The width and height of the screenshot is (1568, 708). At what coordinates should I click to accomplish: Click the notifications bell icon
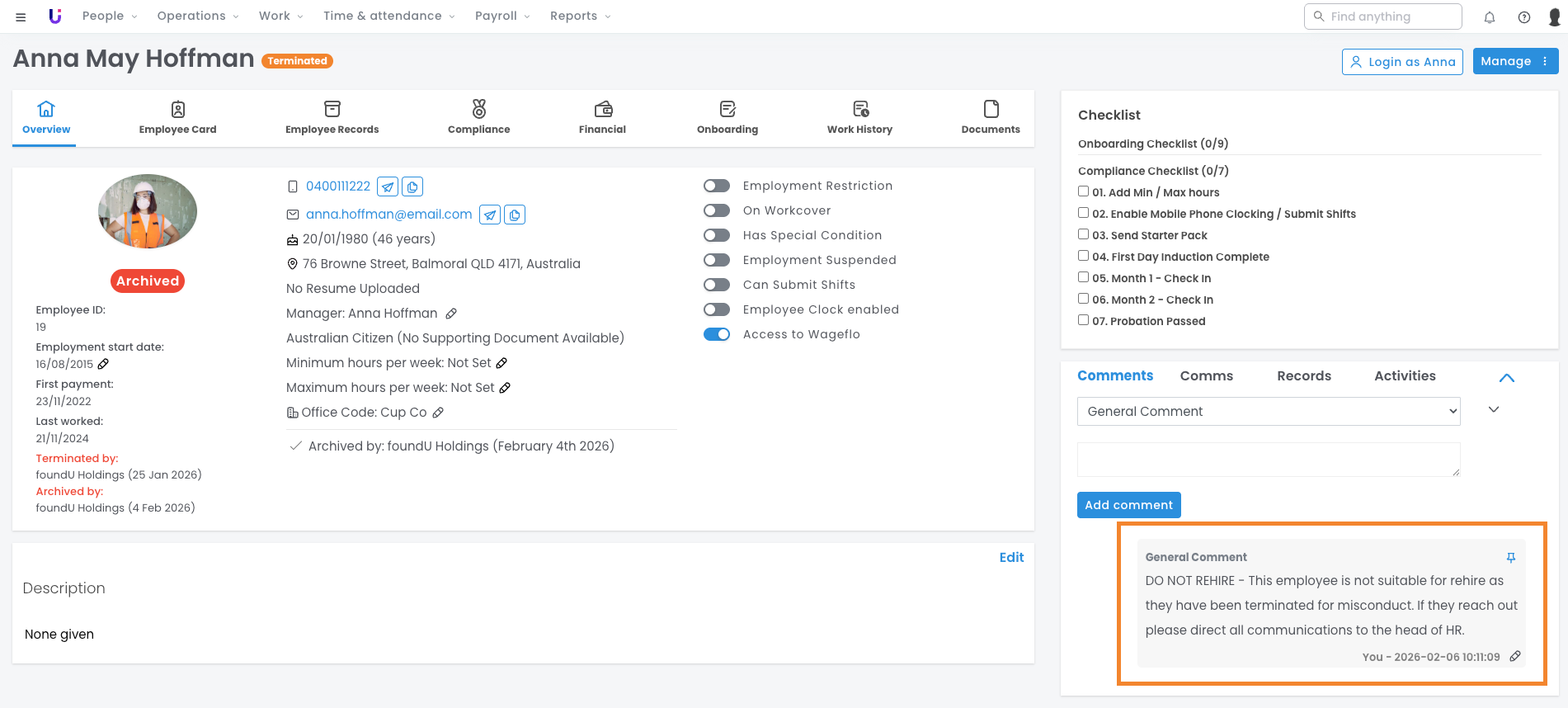point(1490,17)
